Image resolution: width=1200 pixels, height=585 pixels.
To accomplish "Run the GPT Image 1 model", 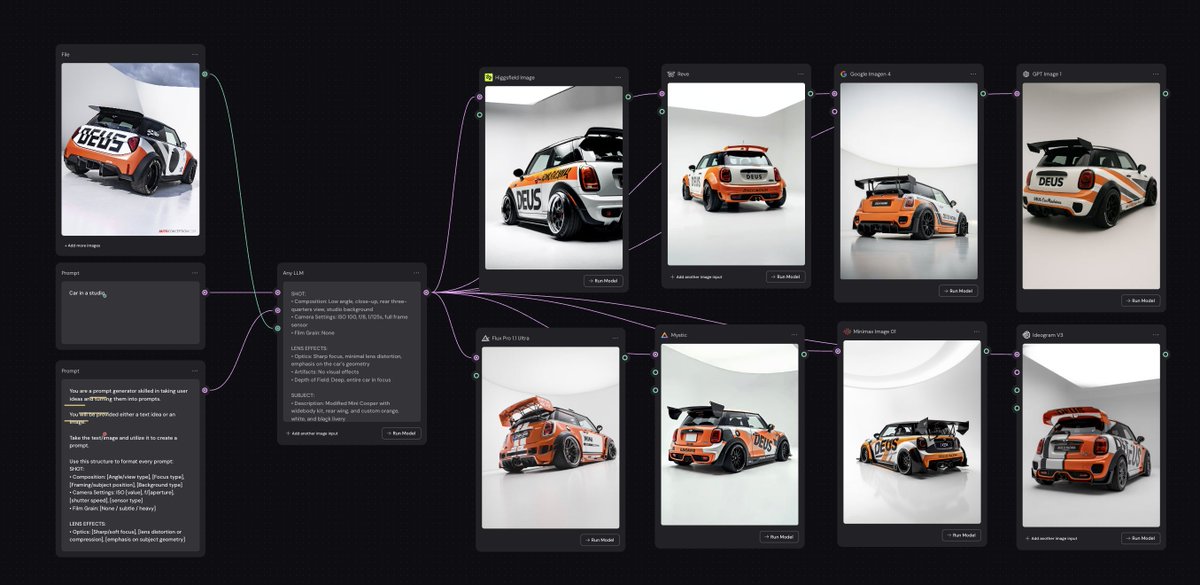I will coord(1141,300).
